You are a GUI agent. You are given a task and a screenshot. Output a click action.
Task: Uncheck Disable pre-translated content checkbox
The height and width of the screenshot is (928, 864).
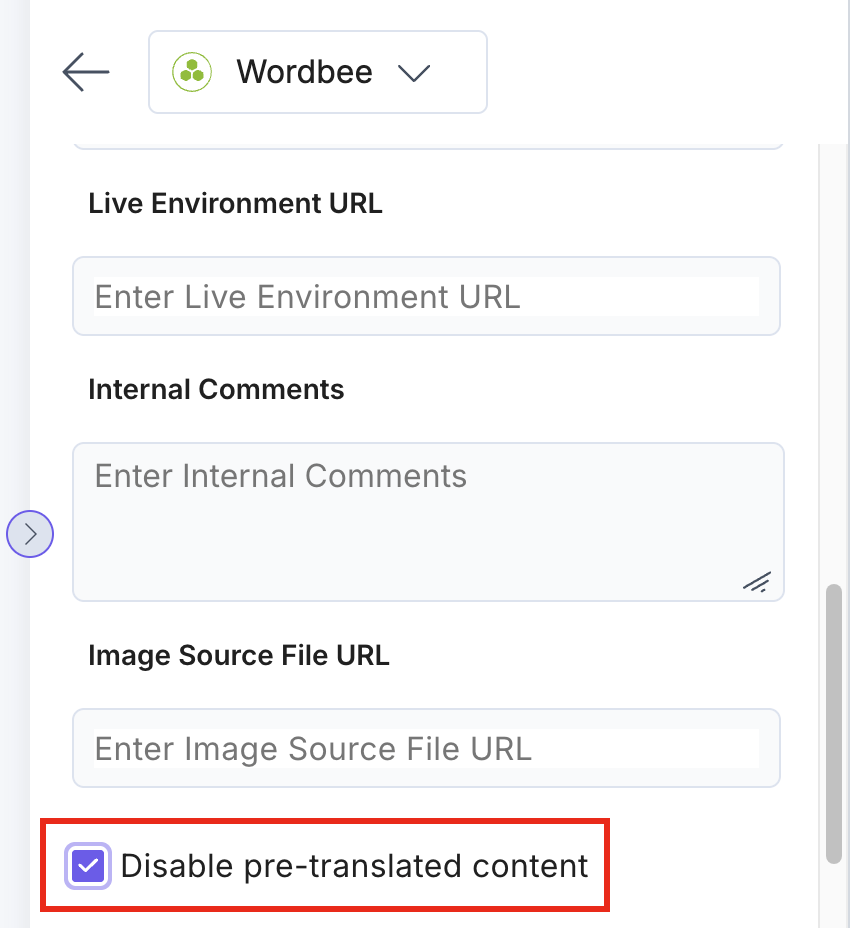pyautogui.click(x=88, y=866)
